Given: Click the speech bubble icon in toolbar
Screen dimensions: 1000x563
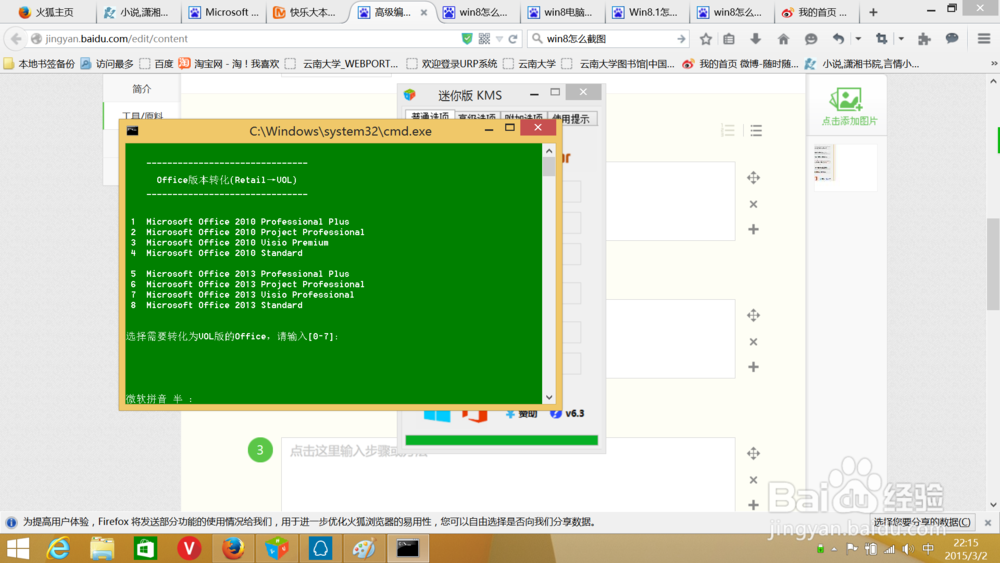Looking at the screenshot, I should point(952,39).
